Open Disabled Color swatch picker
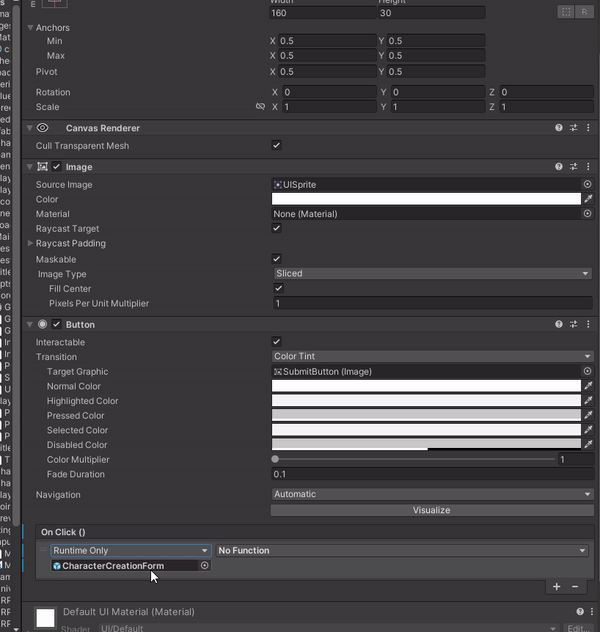 pyautogui.click(x=426, y=444)
